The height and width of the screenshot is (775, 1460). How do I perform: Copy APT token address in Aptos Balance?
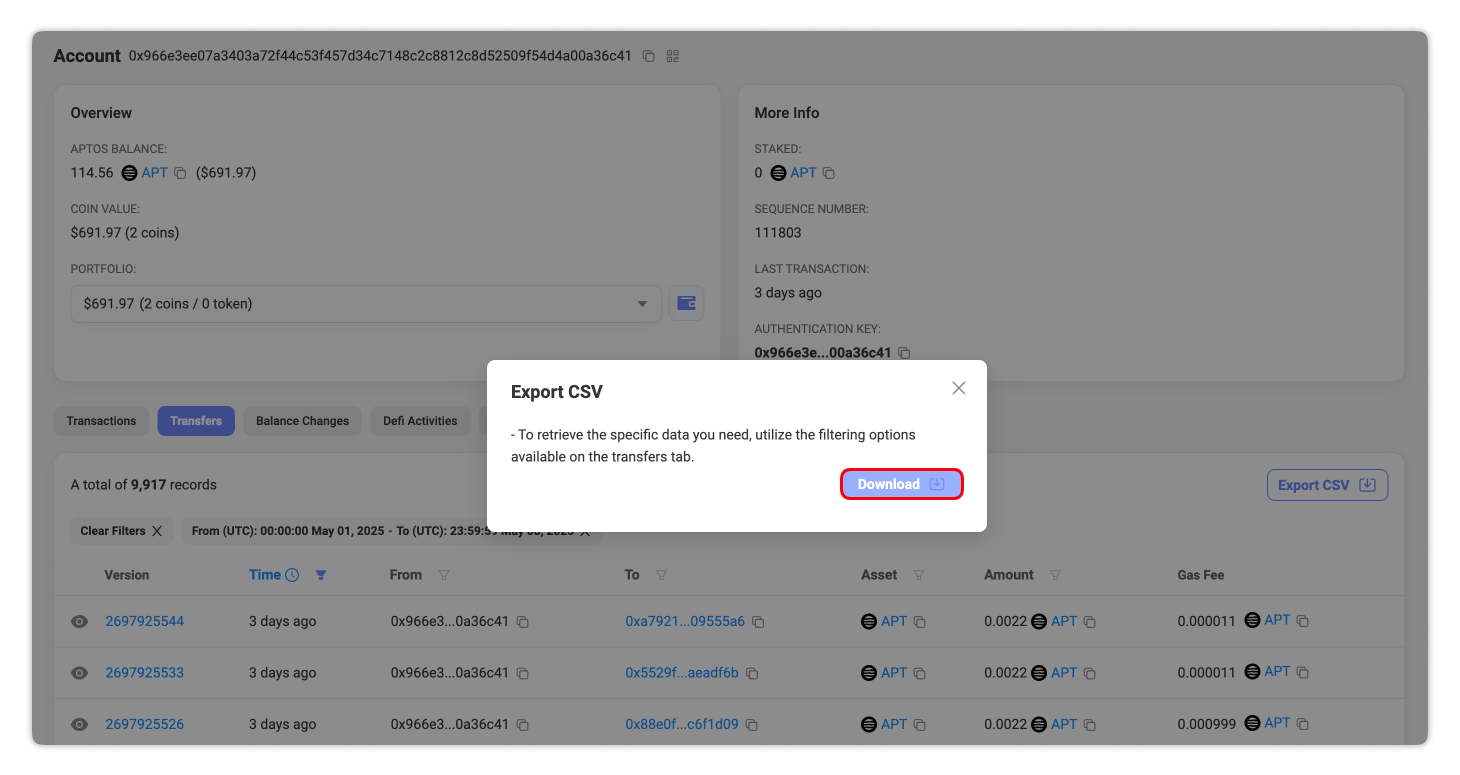[x=180, y=173]
